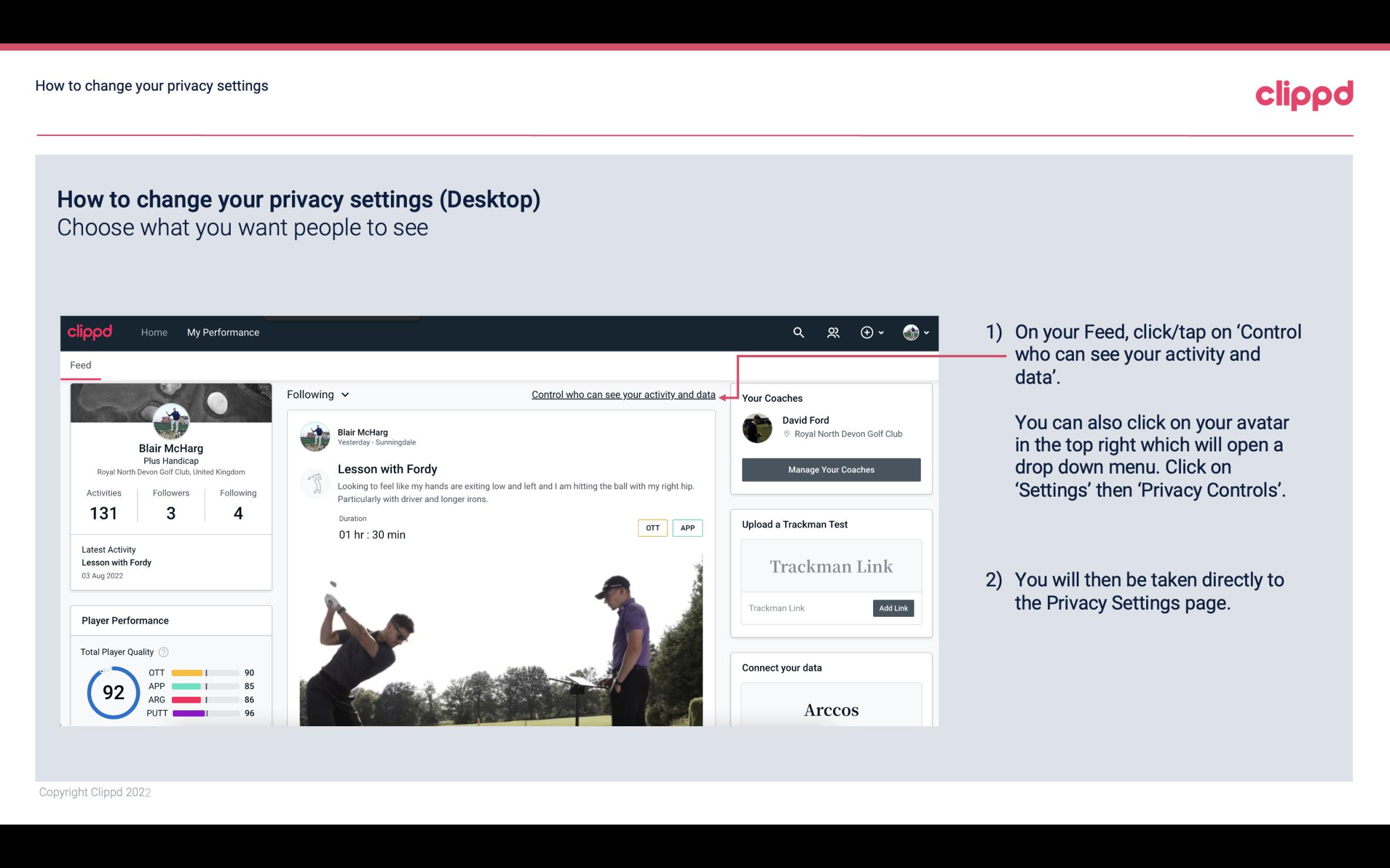Click the Manage Your Coaches button
Screen dimensions: 1390x868
(830, 468)
